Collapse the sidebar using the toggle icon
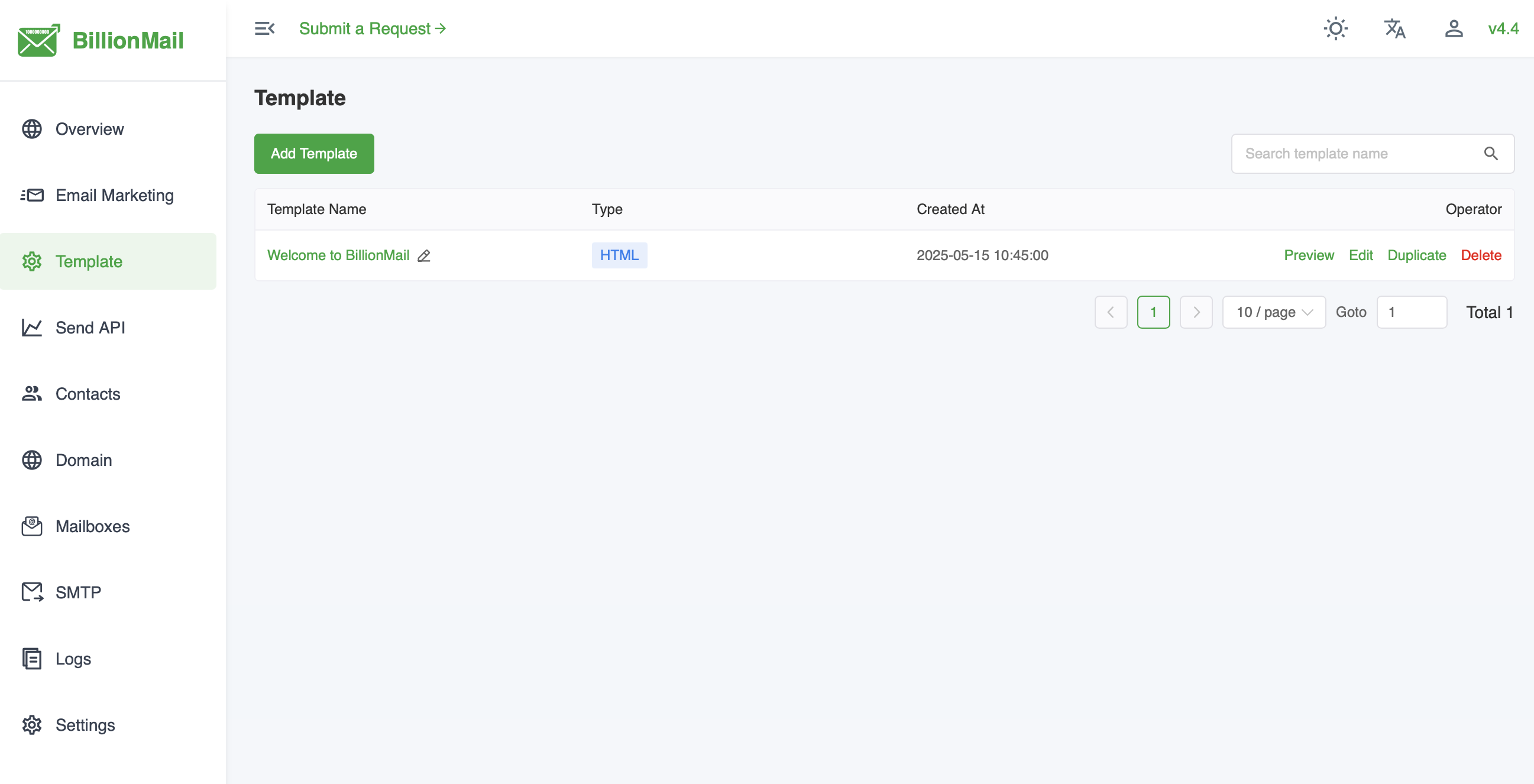The width and height of the screenshot is (1534, 784). coord(264,28)
